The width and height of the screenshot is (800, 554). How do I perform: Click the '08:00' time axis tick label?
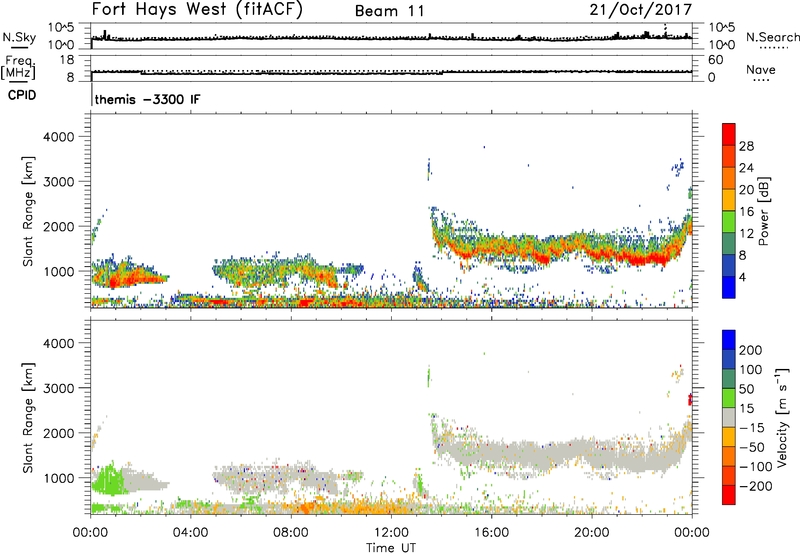[291, 533]
